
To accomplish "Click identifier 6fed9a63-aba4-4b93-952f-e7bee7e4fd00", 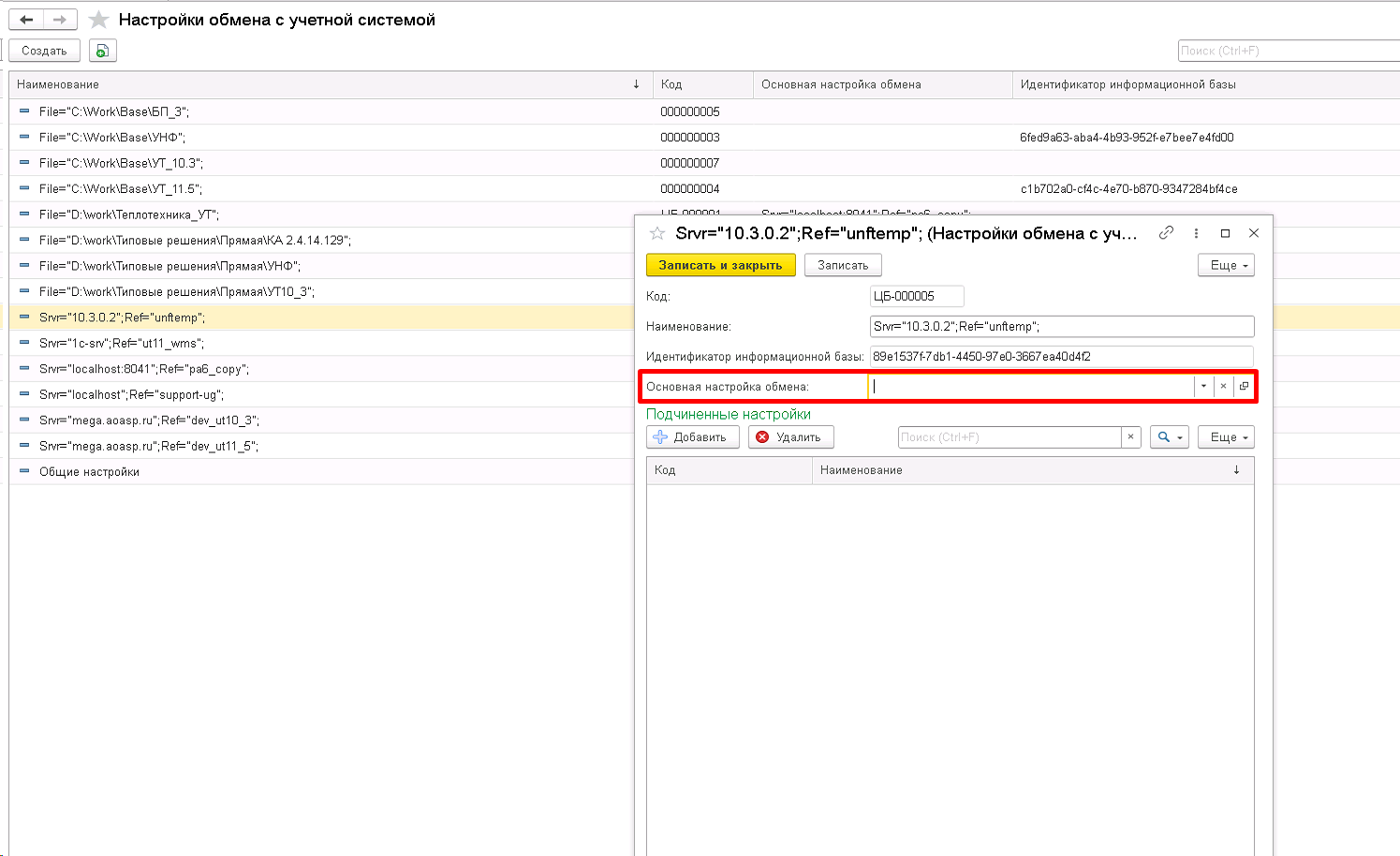I will 1127,138.
